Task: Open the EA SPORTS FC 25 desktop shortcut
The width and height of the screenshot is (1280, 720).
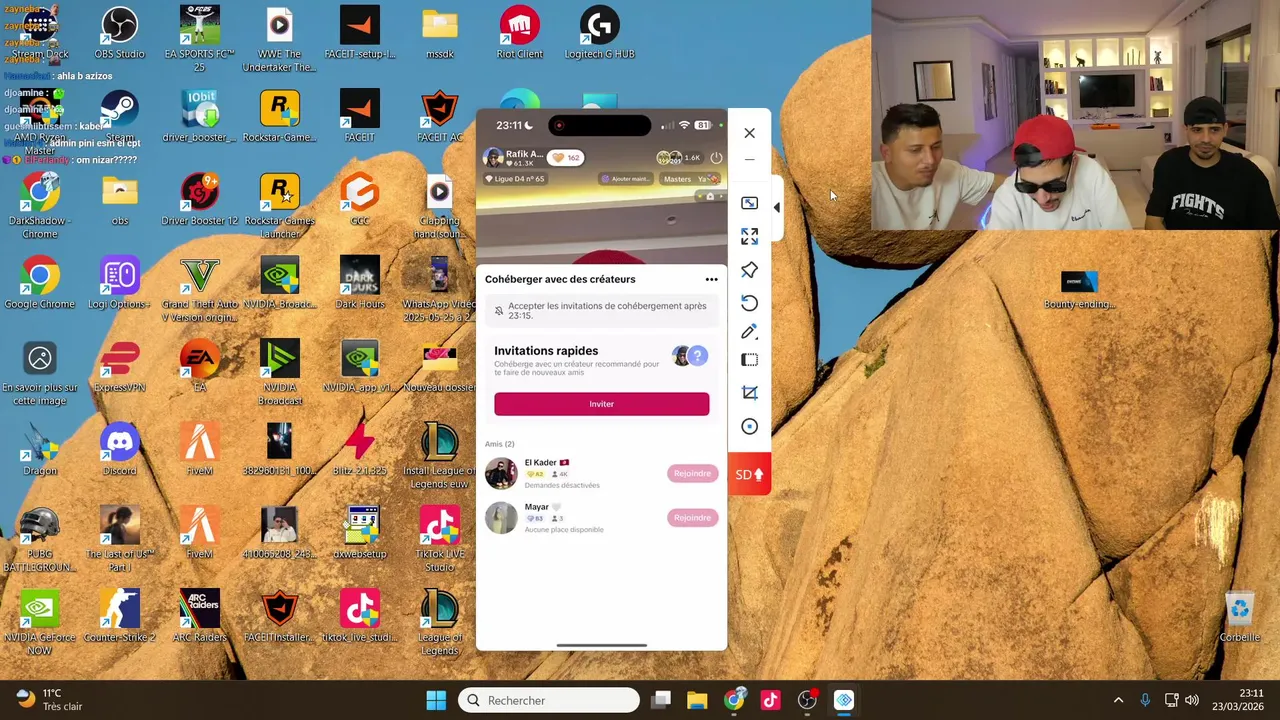Action: [199, 39]
